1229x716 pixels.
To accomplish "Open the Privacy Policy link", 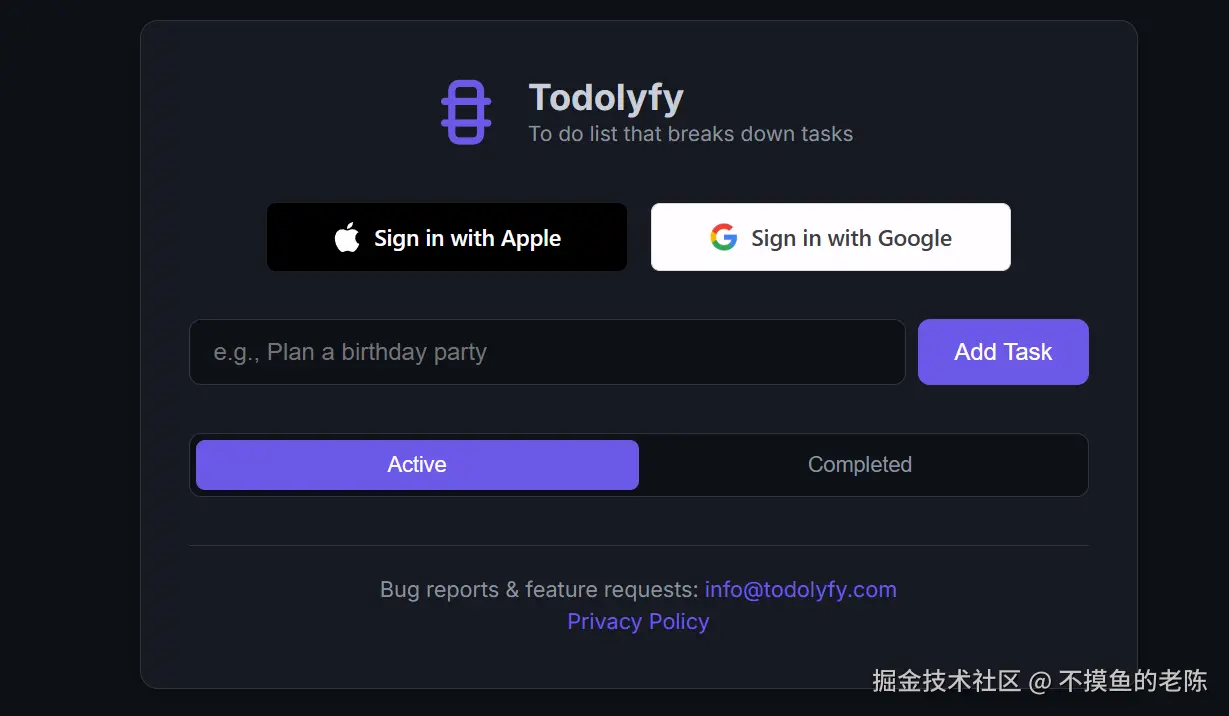I will (638, 622).
